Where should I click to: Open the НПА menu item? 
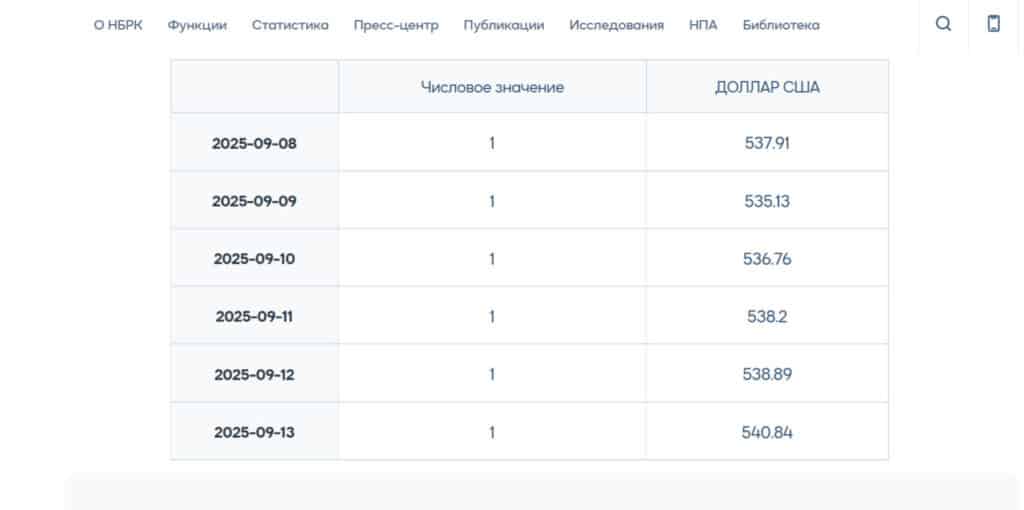click(703, 25)
